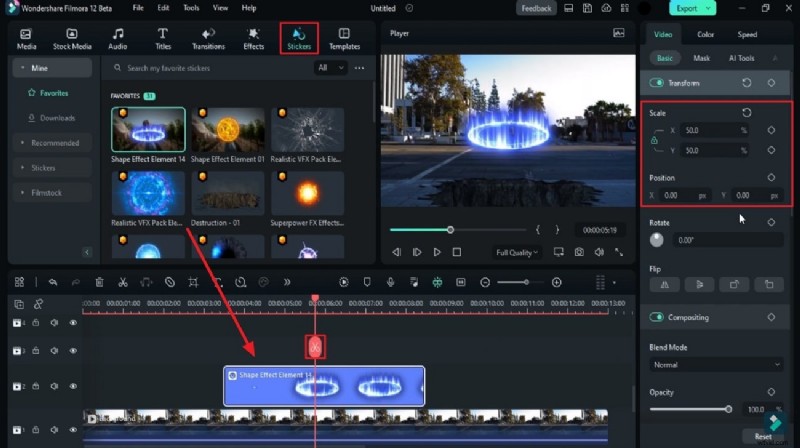The width and height of the screenshot is (800, 448).
Task: Open the Full Quality dropdown
Action: (516, 253)
